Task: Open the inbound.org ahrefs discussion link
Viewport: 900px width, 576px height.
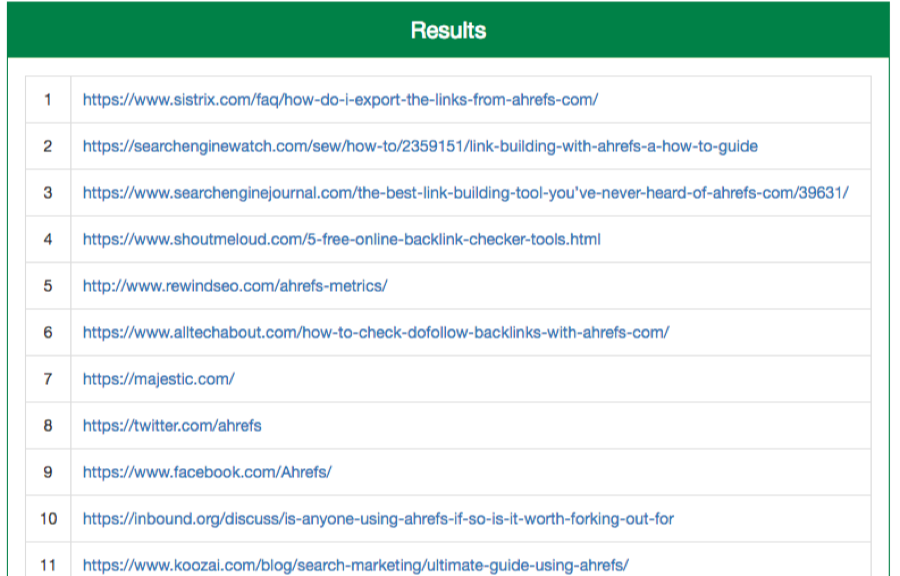Action: pyautogui.click(x=378, y=519)
